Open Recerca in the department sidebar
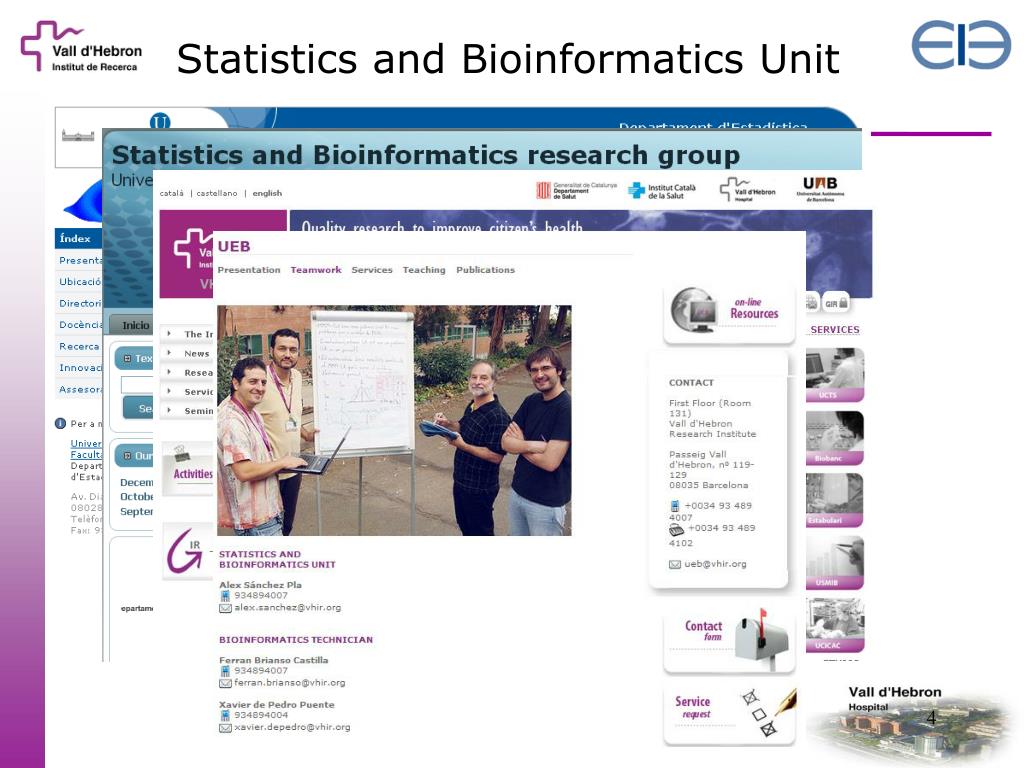The height and width of the screenshot is (768, 1024). pyautogui.click(x=80, y=346)
